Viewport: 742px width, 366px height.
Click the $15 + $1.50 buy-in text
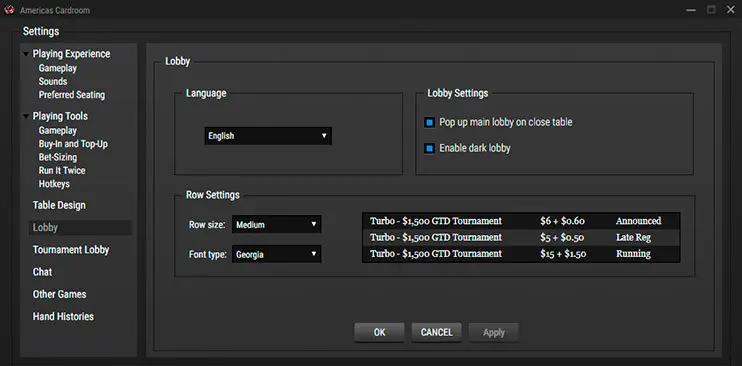[563, 254]
